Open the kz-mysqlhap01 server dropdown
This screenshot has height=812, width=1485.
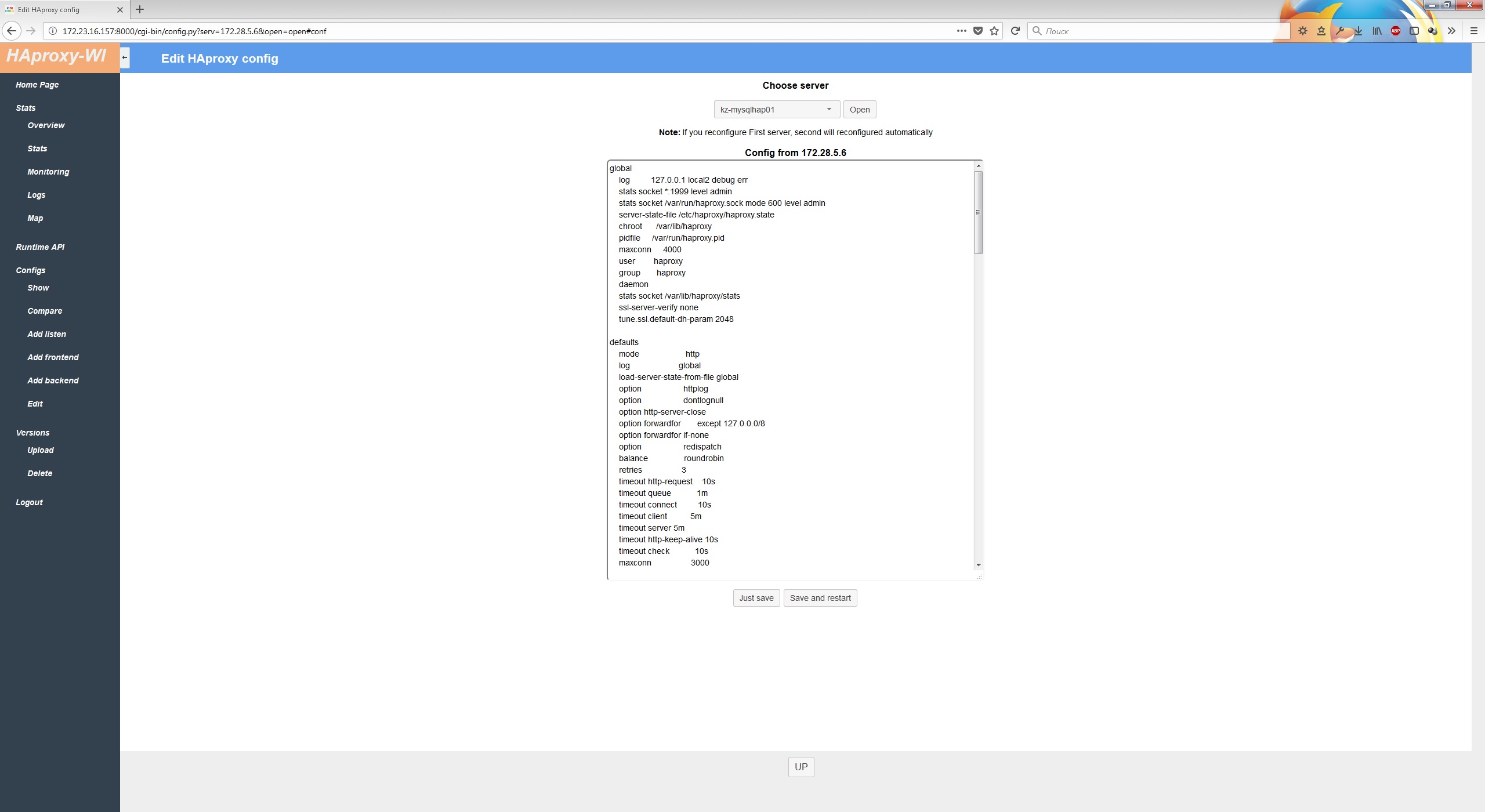point(777,110)
